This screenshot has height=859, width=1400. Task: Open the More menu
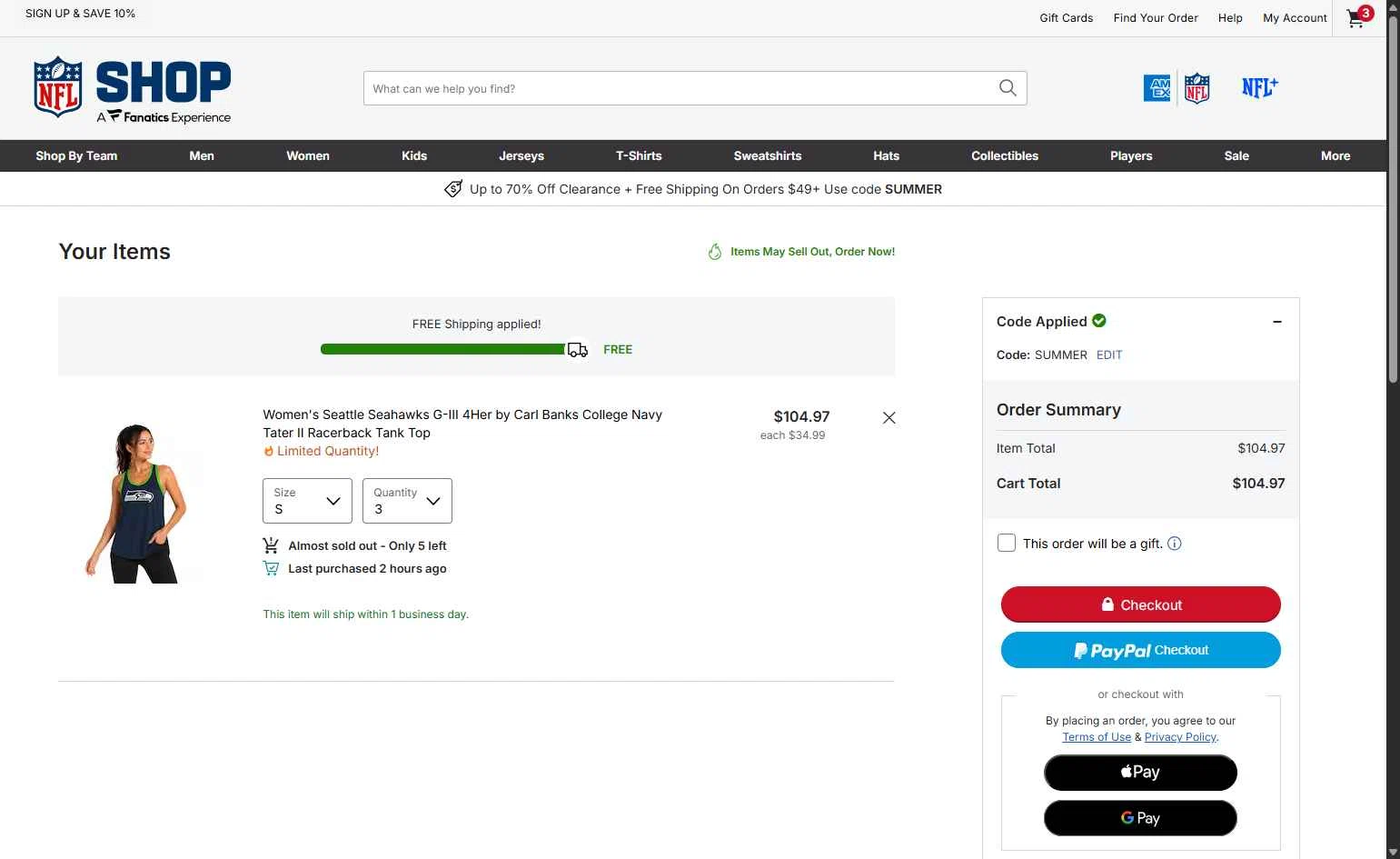[x=1335, y=155]
